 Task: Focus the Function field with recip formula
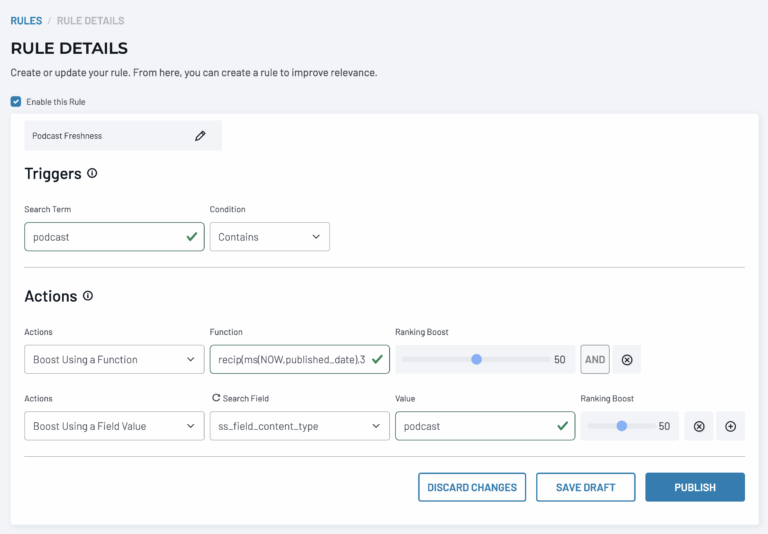[x=300, y=359]
